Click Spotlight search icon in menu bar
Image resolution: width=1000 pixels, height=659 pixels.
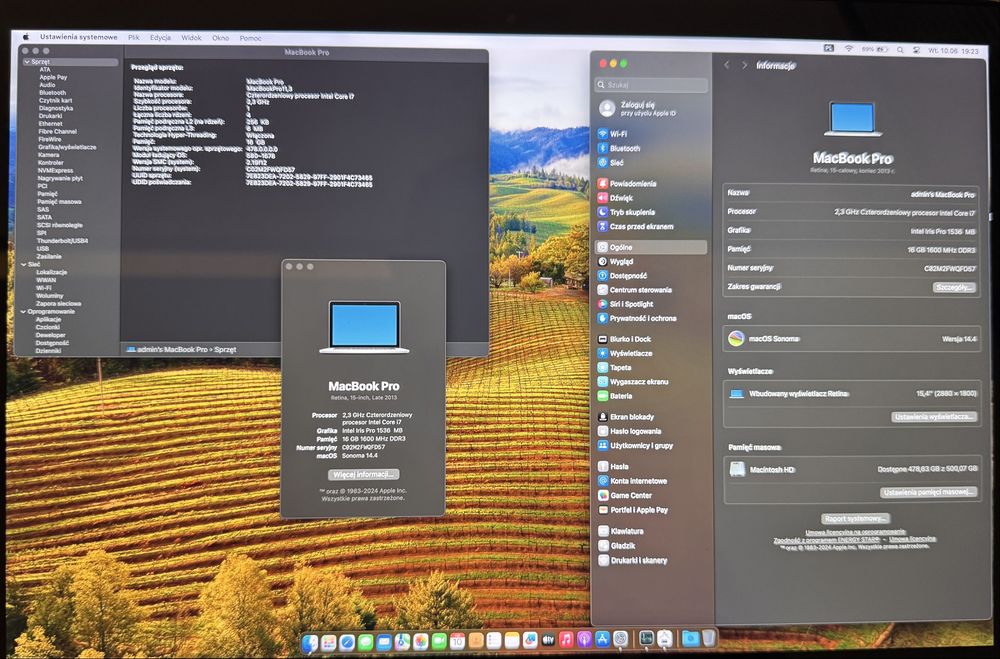(900, 50)
